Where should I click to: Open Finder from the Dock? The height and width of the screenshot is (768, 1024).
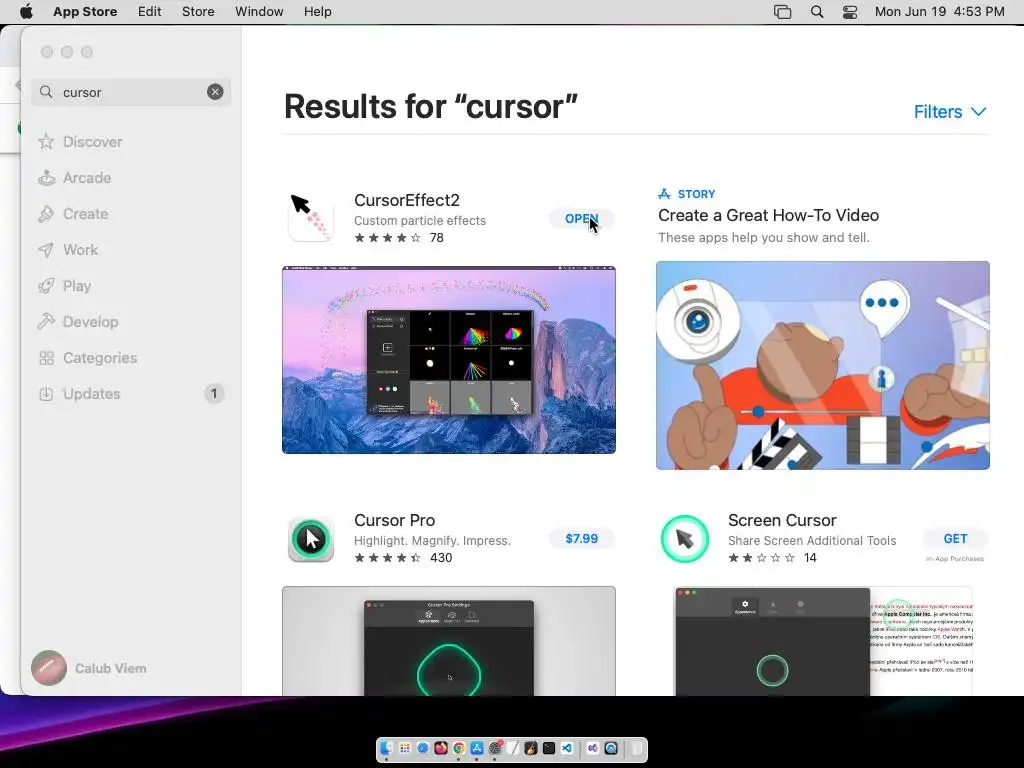[x=387, y=748]
